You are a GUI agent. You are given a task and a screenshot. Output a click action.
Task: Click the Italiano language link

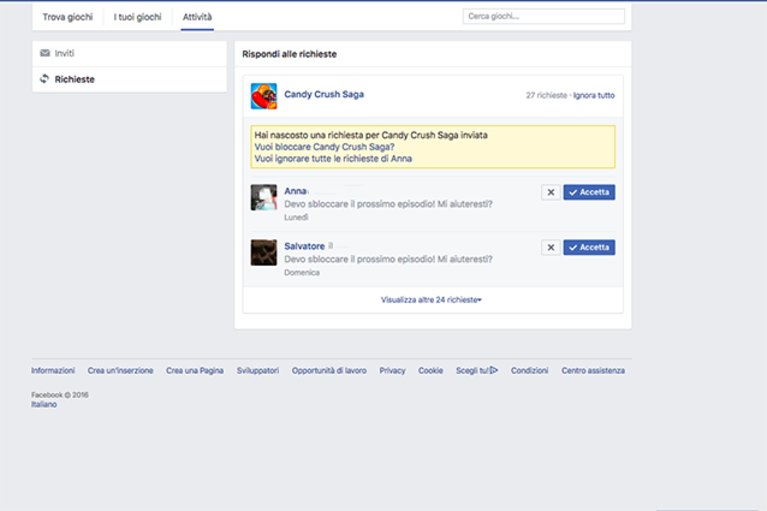point(44,404)
